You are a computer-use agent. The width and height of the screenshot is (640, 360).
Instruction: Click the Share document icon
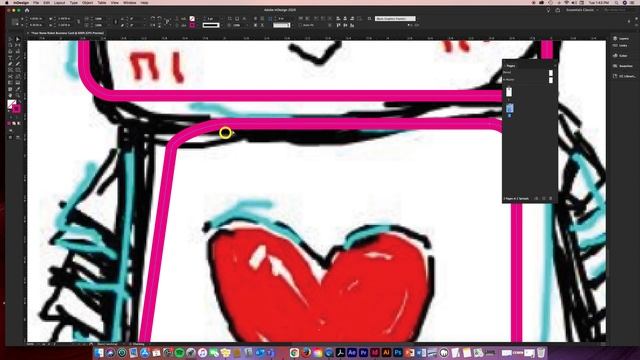pyautogui.click(x=558, y=10)
